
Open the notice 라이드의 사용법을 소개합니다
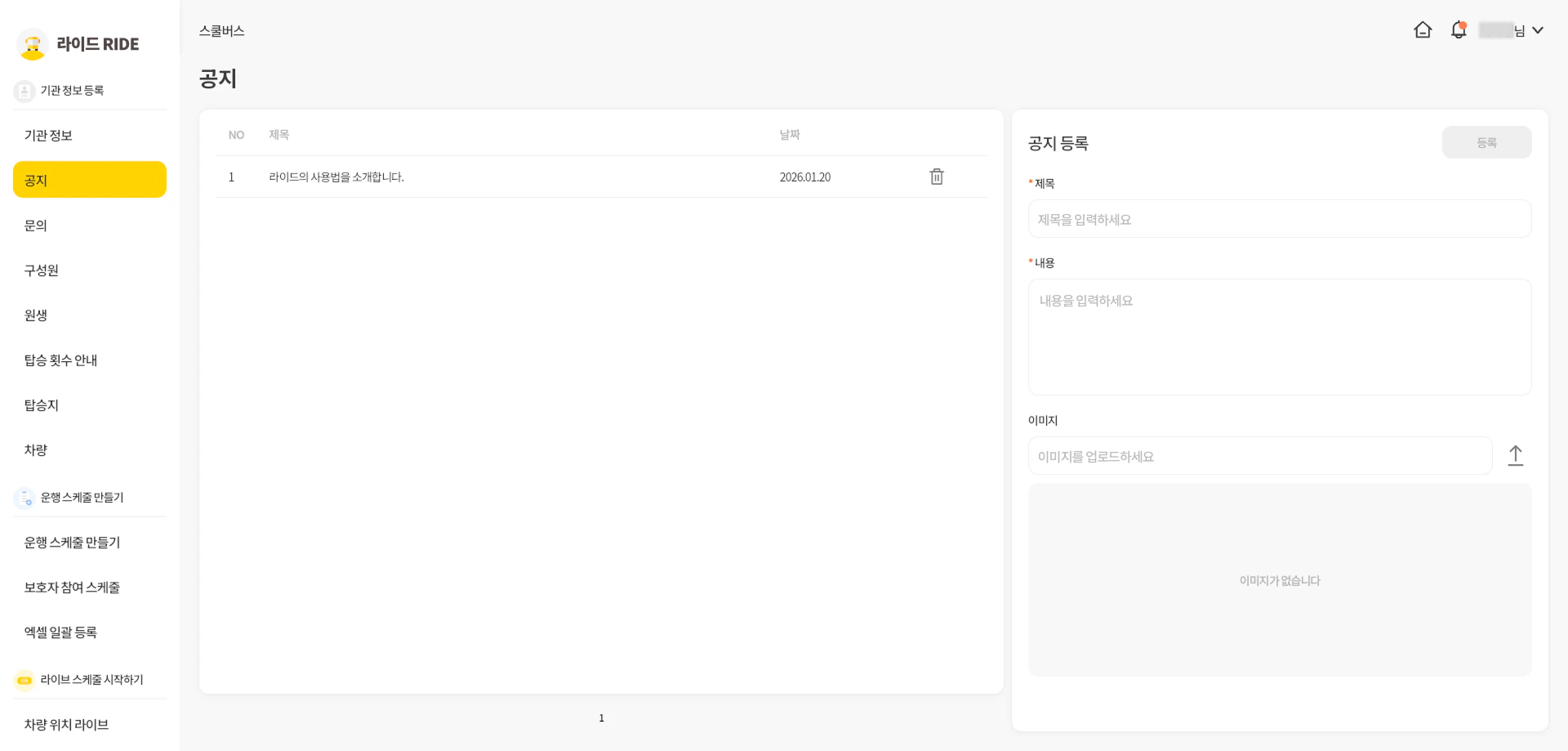pyautogui.click(x=336, y=177)
